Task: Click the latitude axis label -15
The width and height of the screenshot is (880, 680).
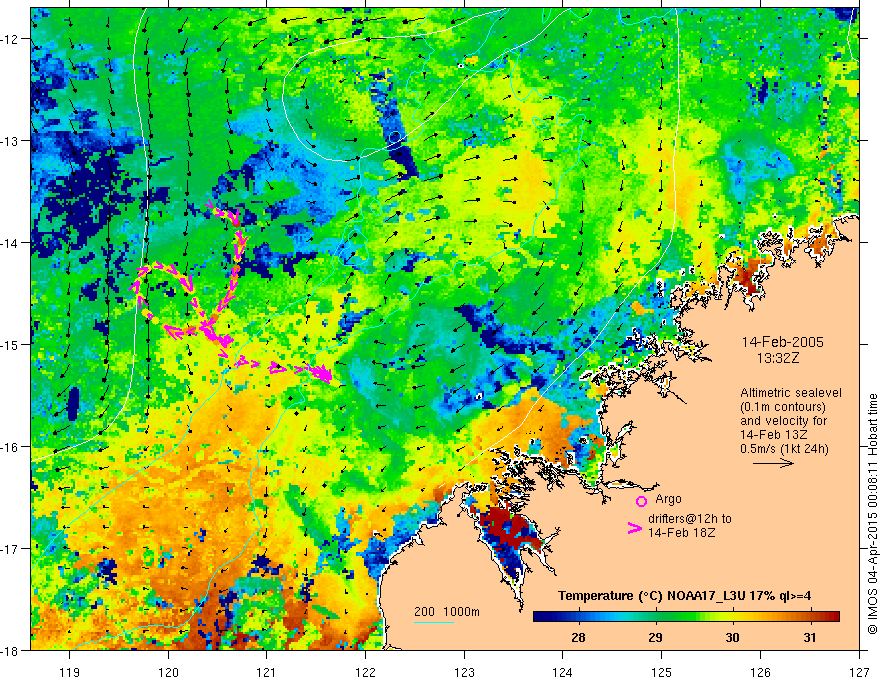Action: (11, 344)
